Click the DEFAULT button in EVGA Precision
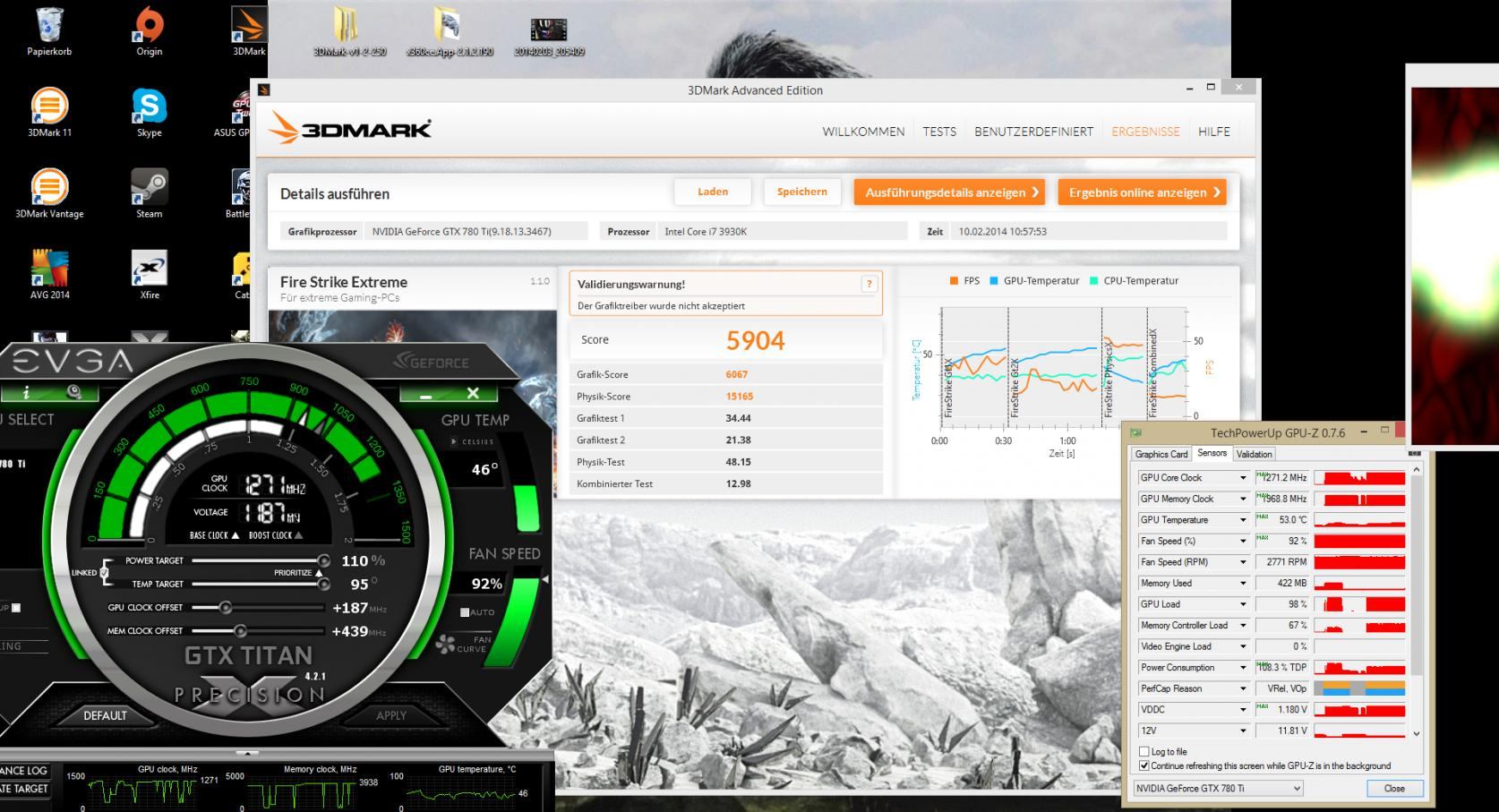The height and width of the screenshot is (812, 1499). (105, 715)
